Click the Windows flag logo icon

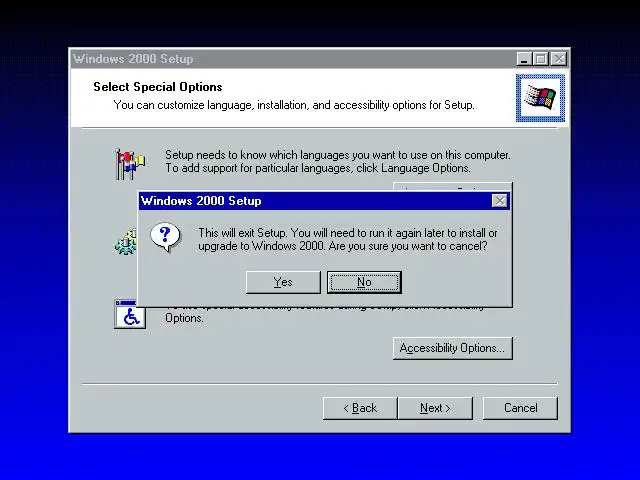click(540, 98)
